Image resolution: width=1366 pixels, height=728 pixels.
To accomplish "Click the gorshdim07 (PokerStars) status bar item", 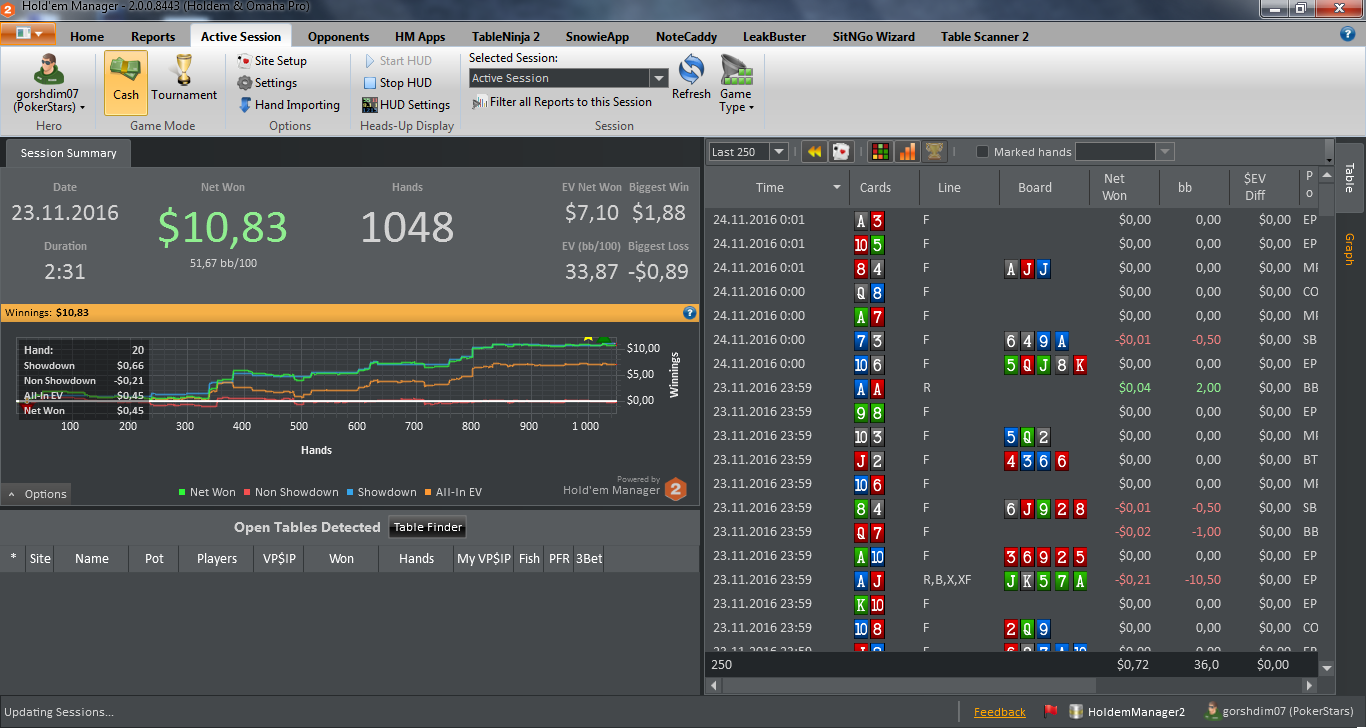I will (x=1279, y=712).
